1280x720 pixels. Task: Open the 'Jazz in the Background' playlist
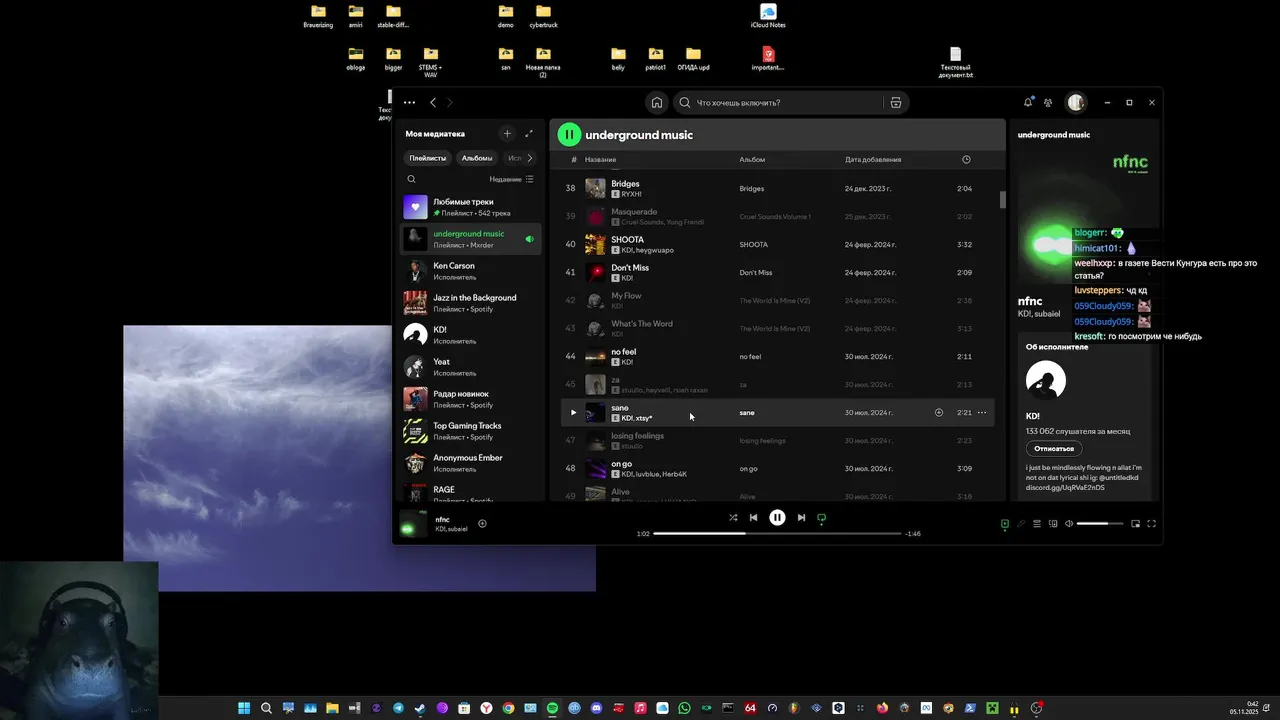[x=471, y=303]
